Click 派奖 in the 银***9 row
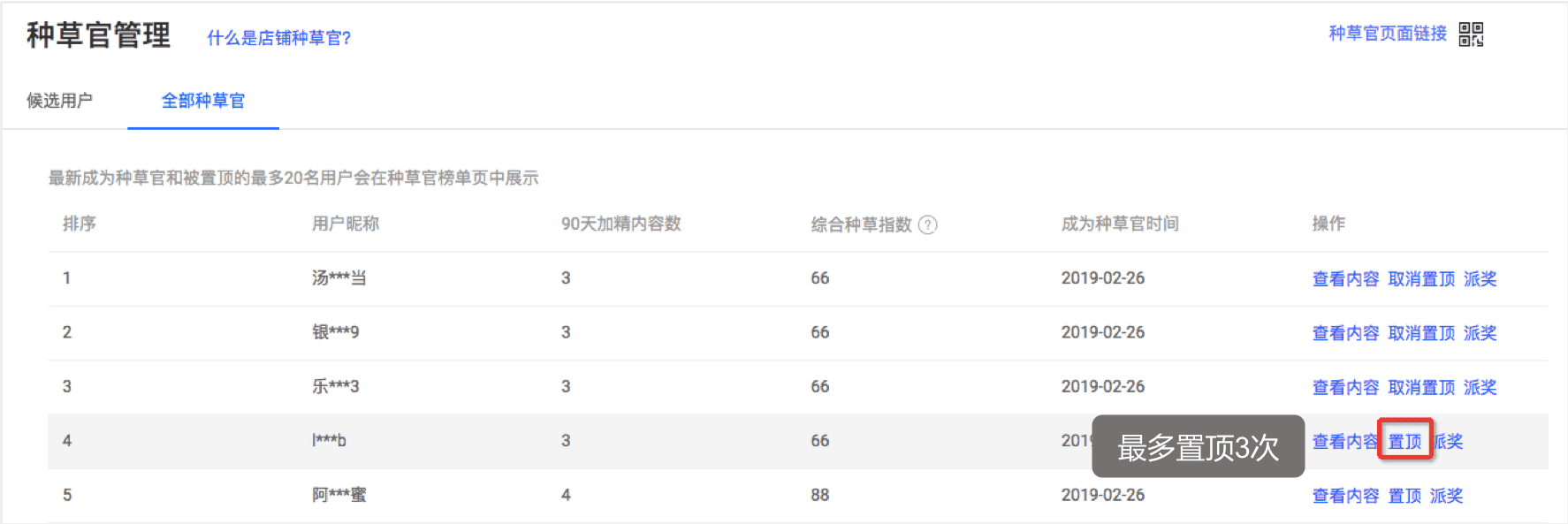The image size is (1568, 524). (x=1480, y=333)
